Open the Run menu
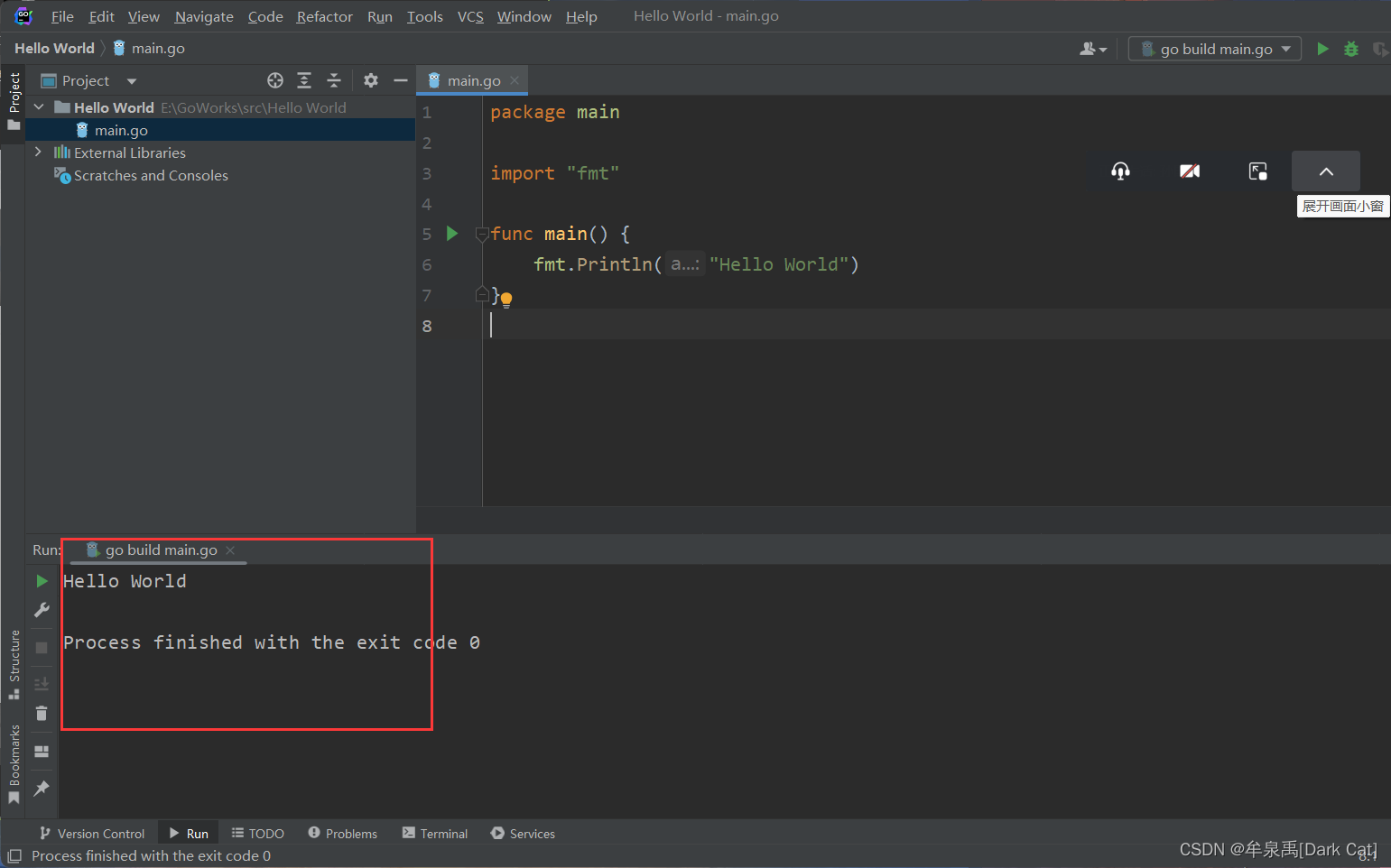 click(x=380, y=16)
